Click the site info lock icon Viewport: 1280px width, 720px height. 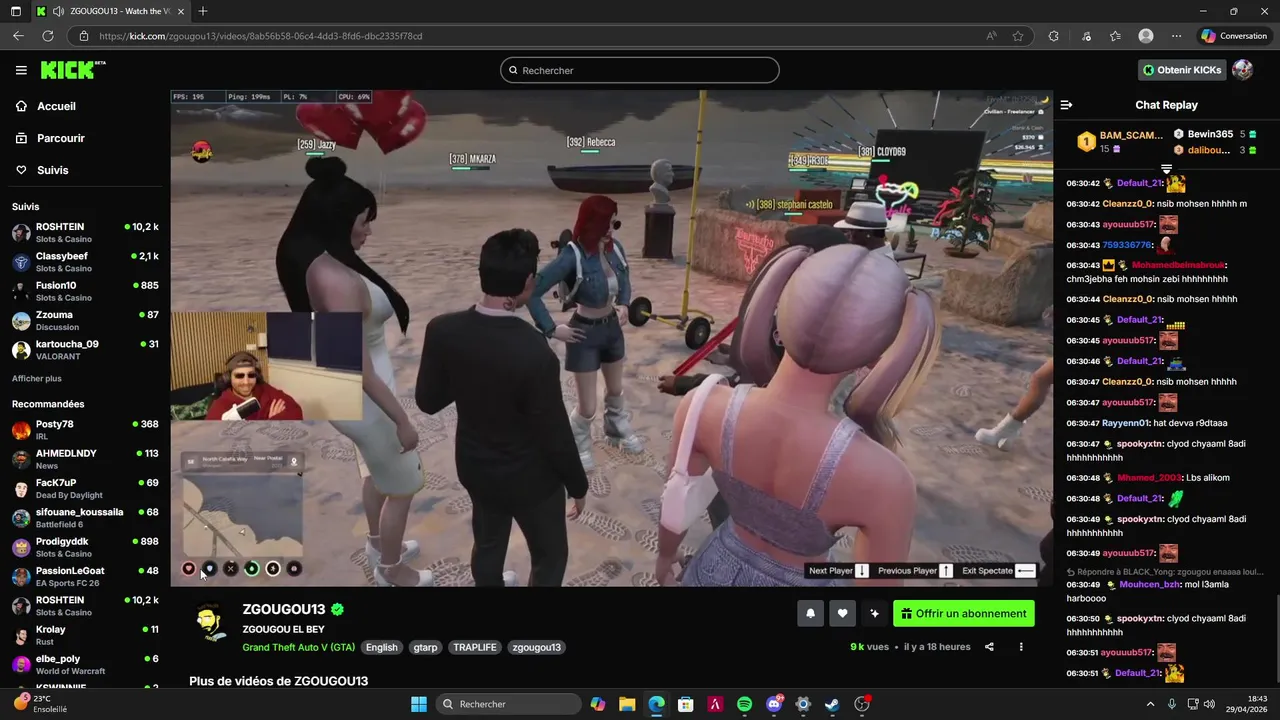85,36
